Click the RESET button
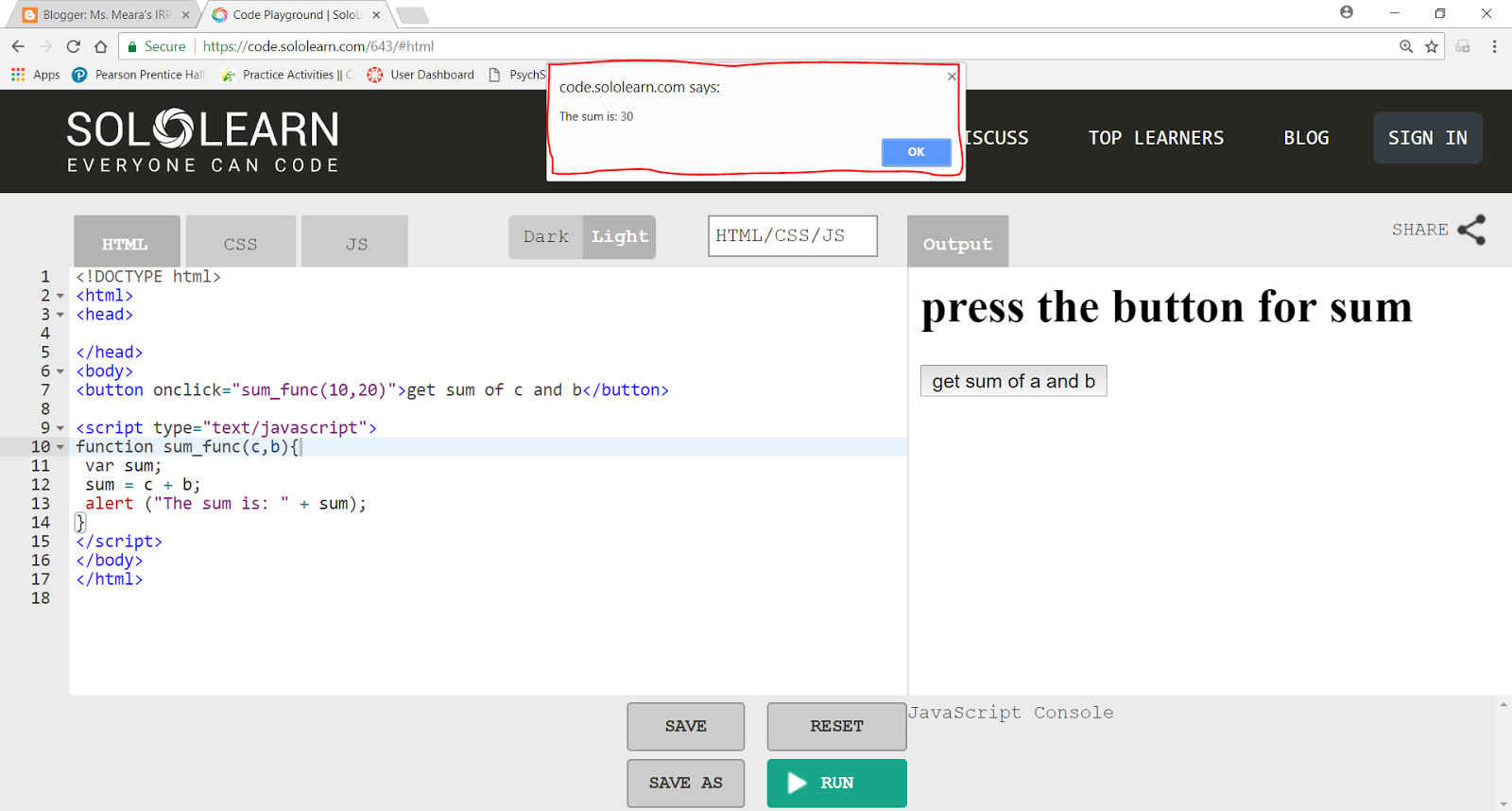 (x=837, y=726)
